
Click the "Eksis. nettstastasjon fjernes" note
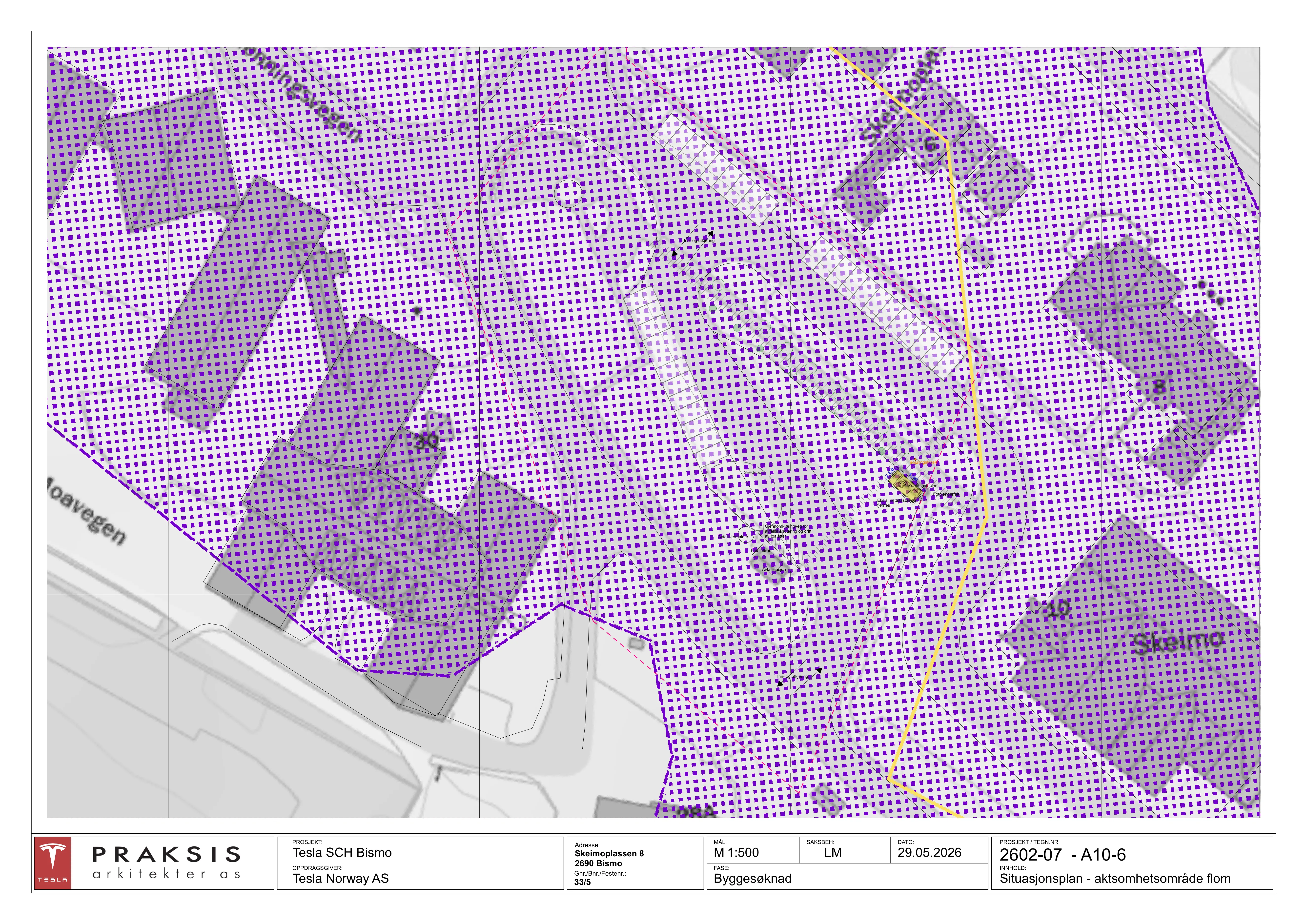[897, 503]
